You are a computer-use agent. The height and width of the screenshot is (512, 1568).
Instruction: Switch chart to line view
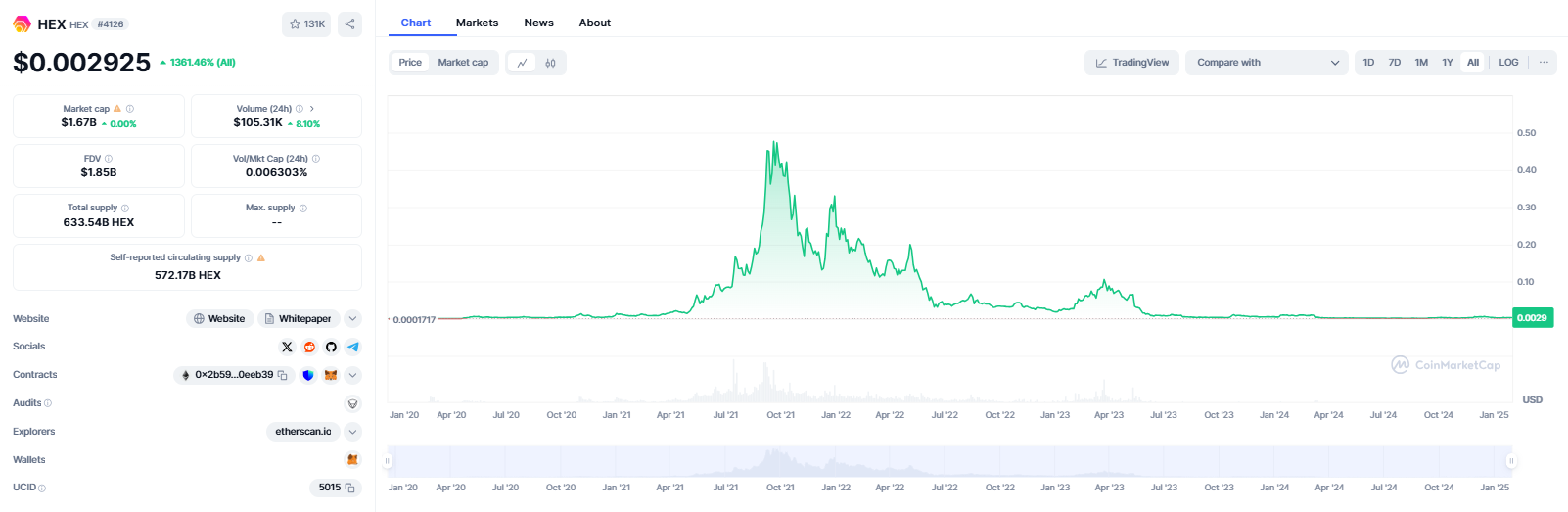[x=523, y=63]
